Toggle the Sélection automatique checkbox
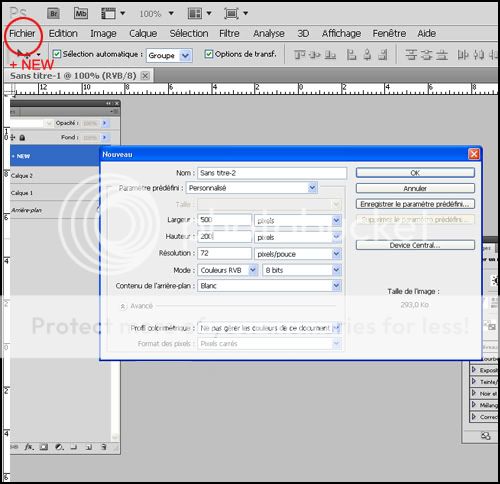500x484 pixels. coord(57,54)
